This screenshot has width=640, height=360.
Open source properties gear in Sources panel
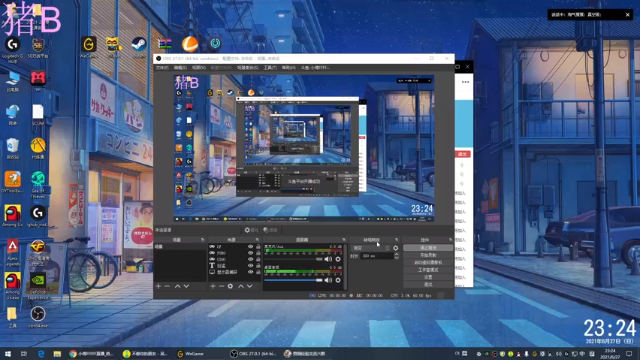[x=231, y=286]
